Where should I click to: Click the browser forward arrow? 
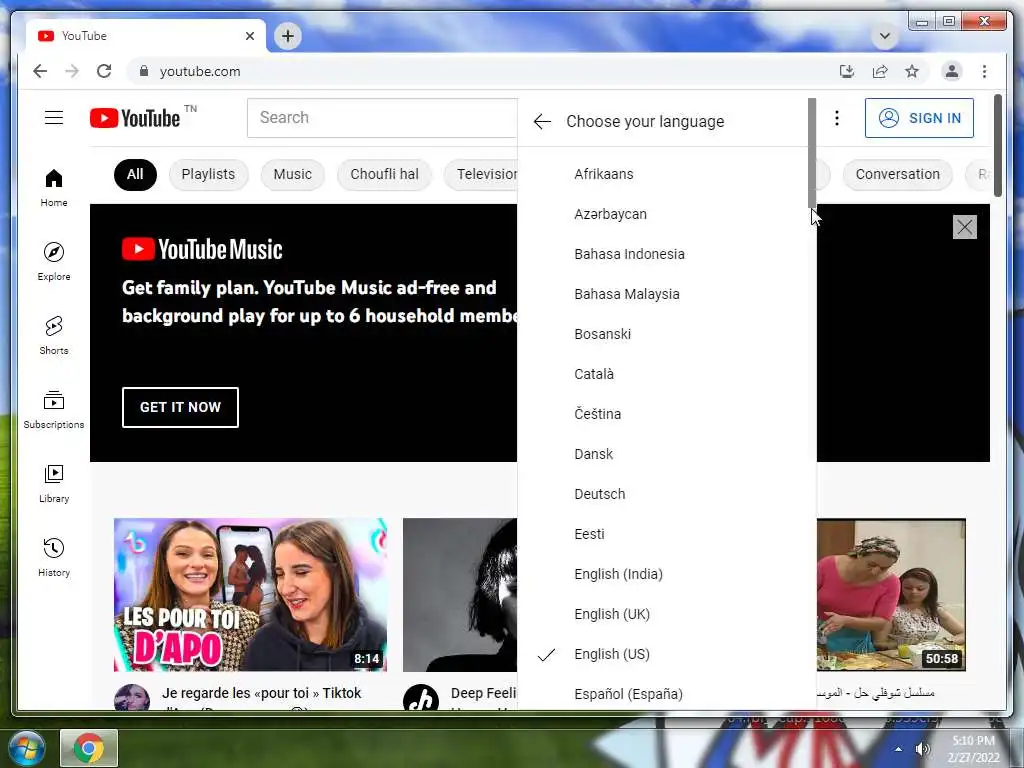click(x=72, y=71)
